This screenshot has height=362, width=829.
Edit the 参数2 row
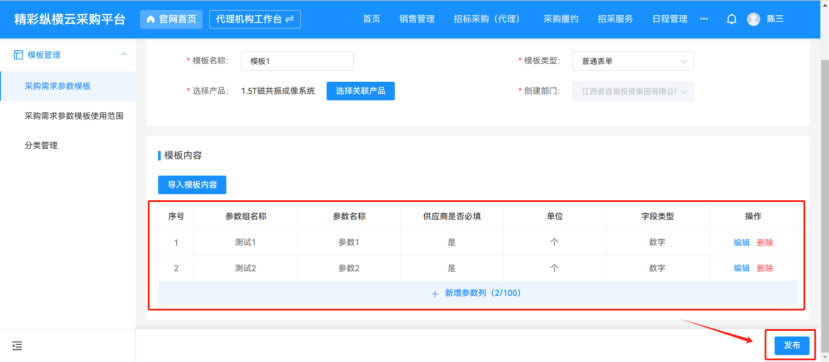click(x=741, y=268)
